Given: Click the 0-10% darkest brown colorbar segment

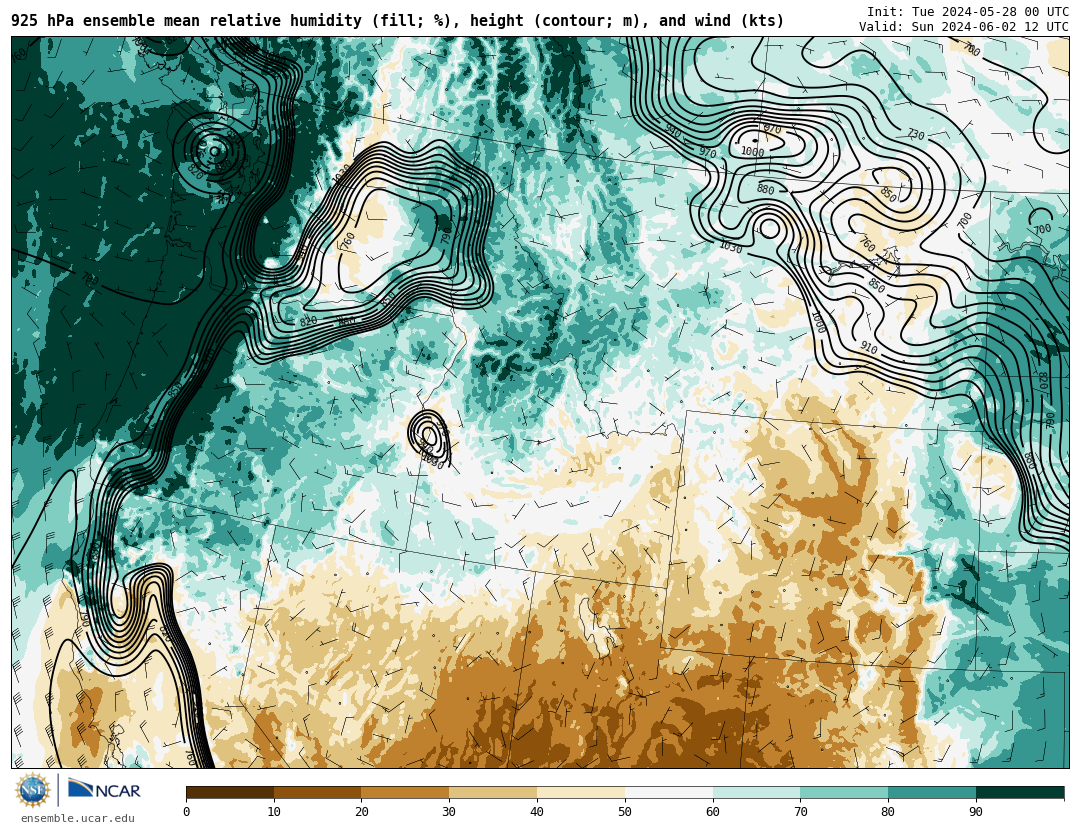Looking at the screenshot, I should click(230, 793).
